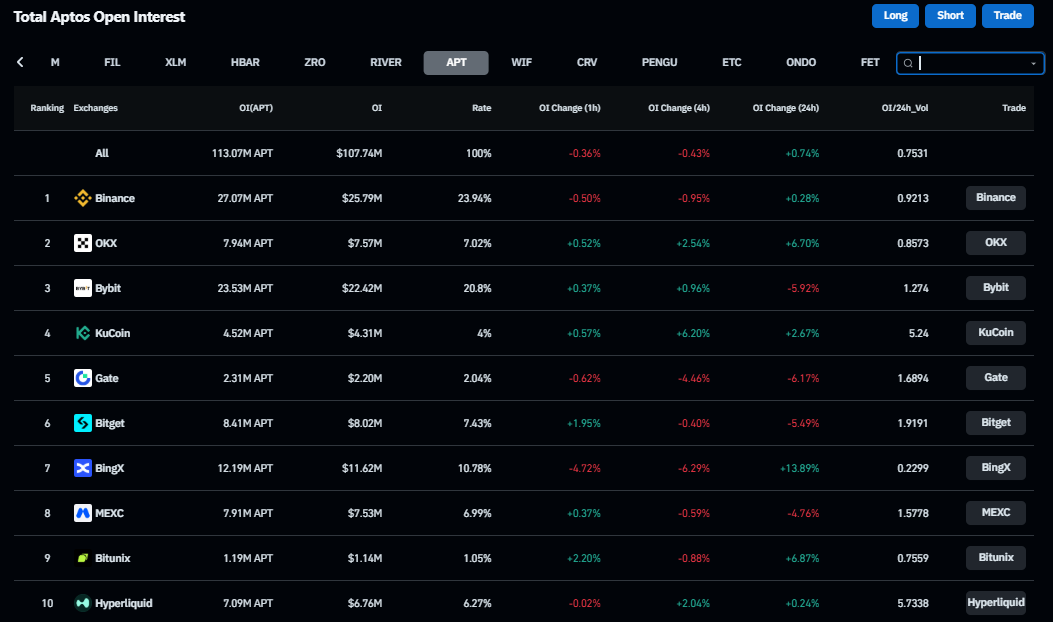Switch to the RIVER coin tab
This screenshot has width=1053, height=622.
(x=386, y=62)
